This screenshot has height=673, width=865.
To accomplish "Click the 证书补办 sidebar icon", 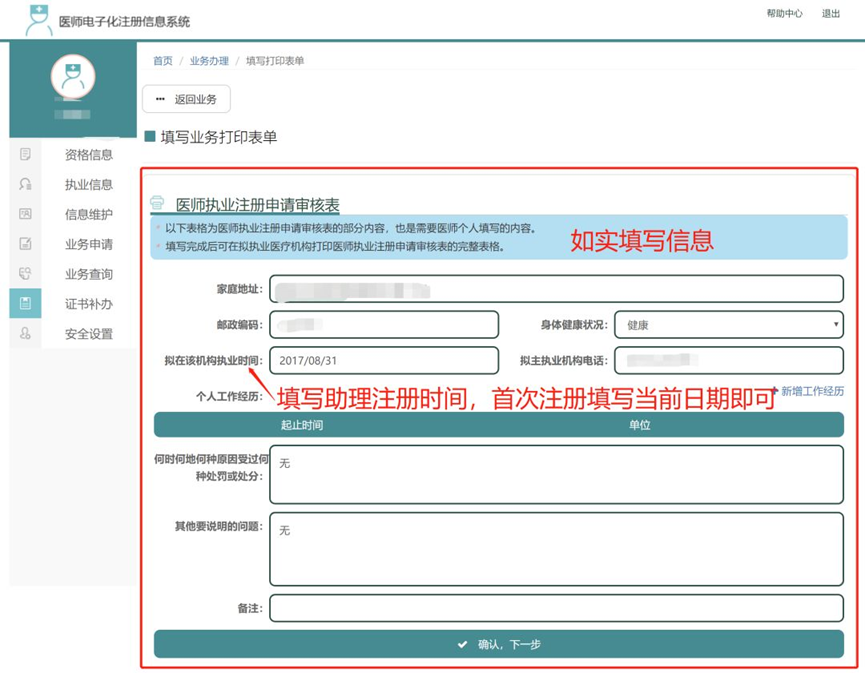I will pos(25,303).
